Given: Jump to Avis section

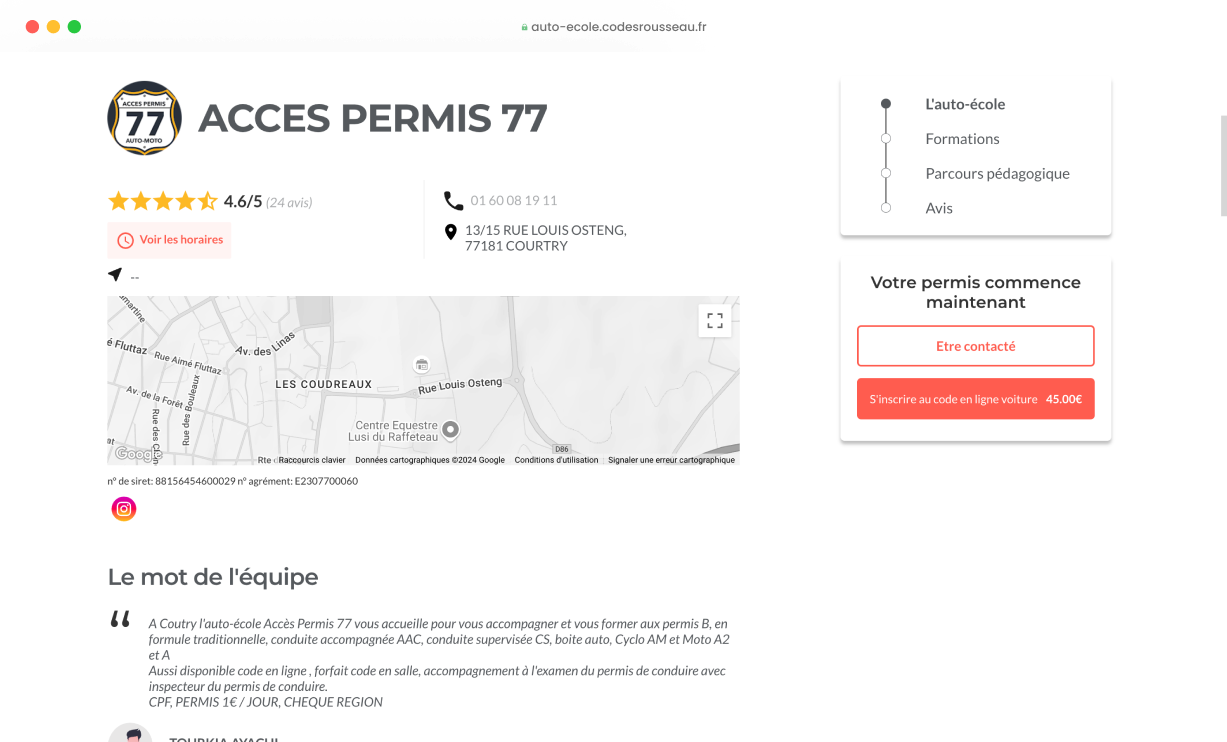Looking at the screenshot, I should [x=939, y=209].
